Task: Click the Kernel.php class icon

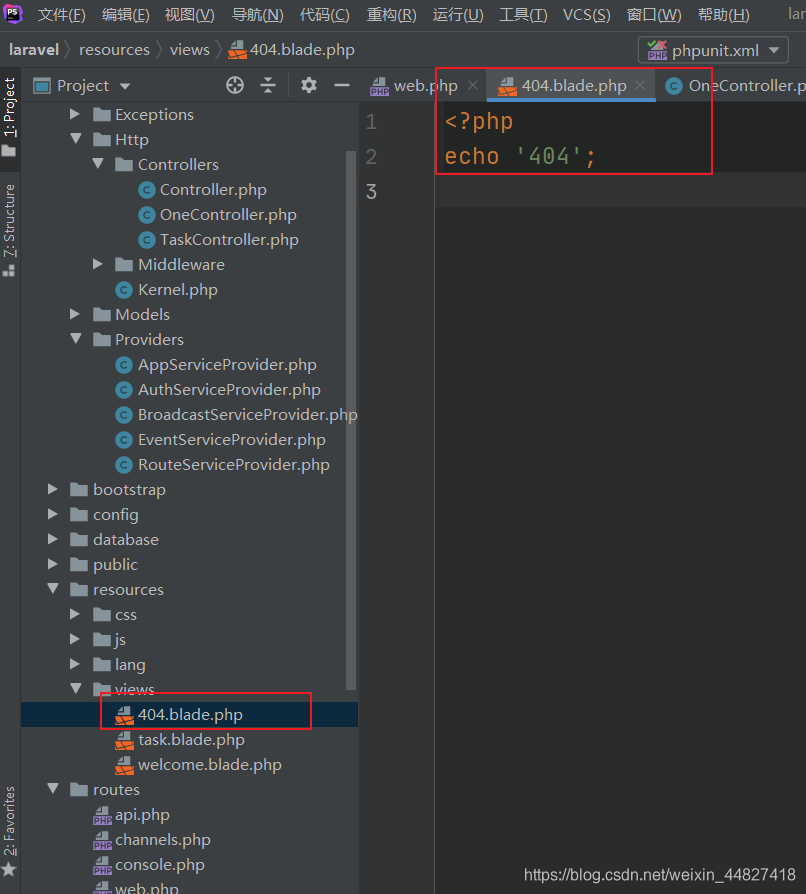Action: point(124,290)
